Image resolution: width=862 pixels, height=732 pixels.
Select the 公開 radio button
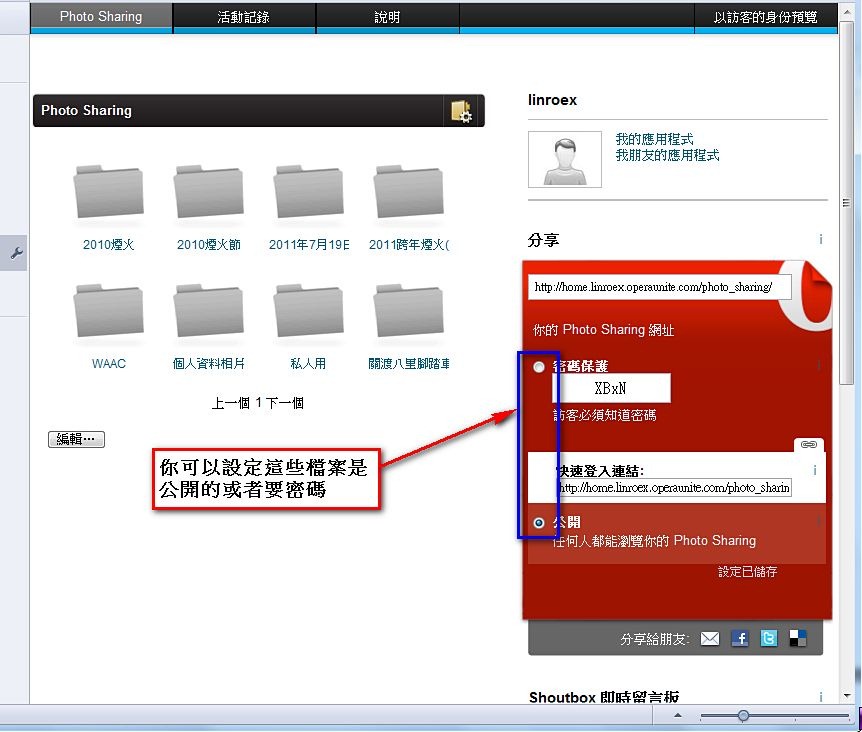tap(539, 523)
